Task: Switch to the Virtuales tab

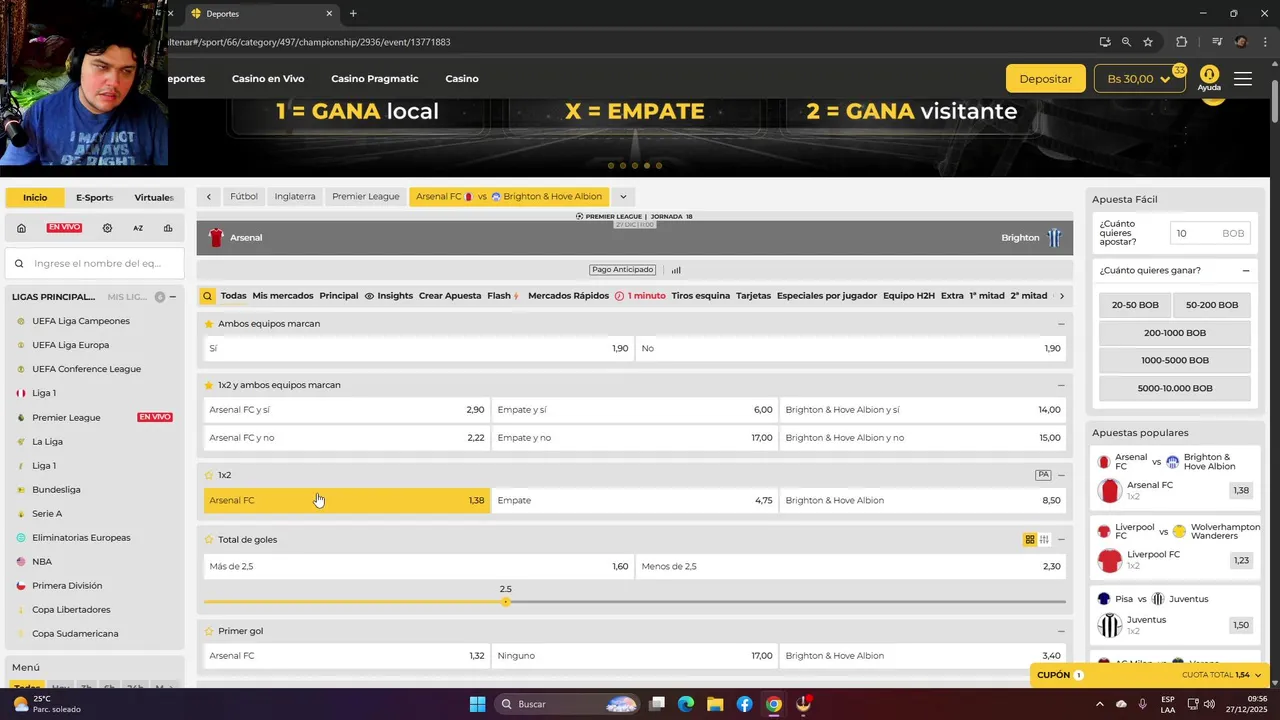Action: coord(154,198)
